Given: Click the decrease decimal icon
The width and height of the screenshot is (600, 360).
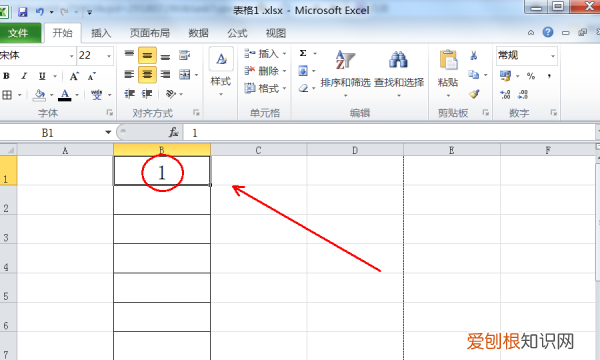Looking at the screenshot, I should click(x=523, y=94).
